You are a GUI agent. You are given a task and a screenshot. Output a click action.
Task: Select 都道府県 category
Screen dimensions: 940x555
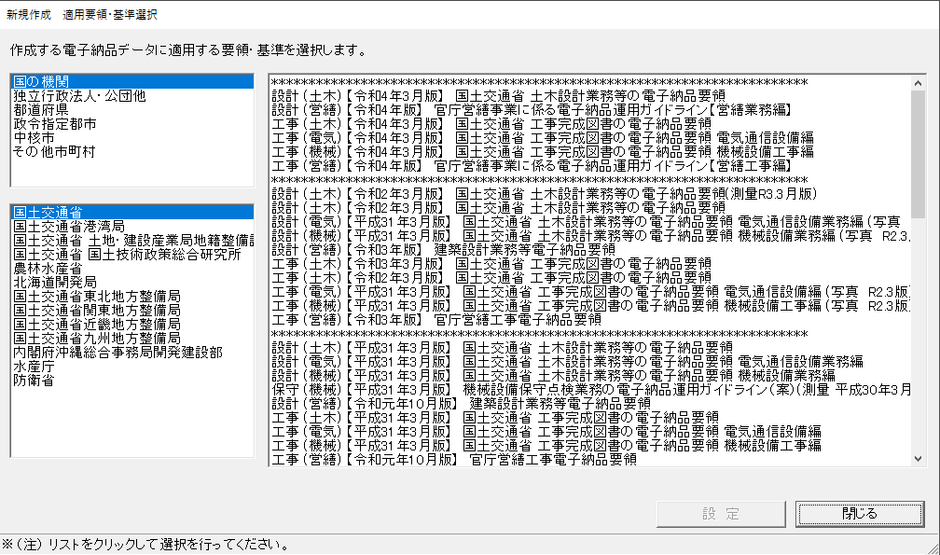pyautogui.click(x=132, y=110)
